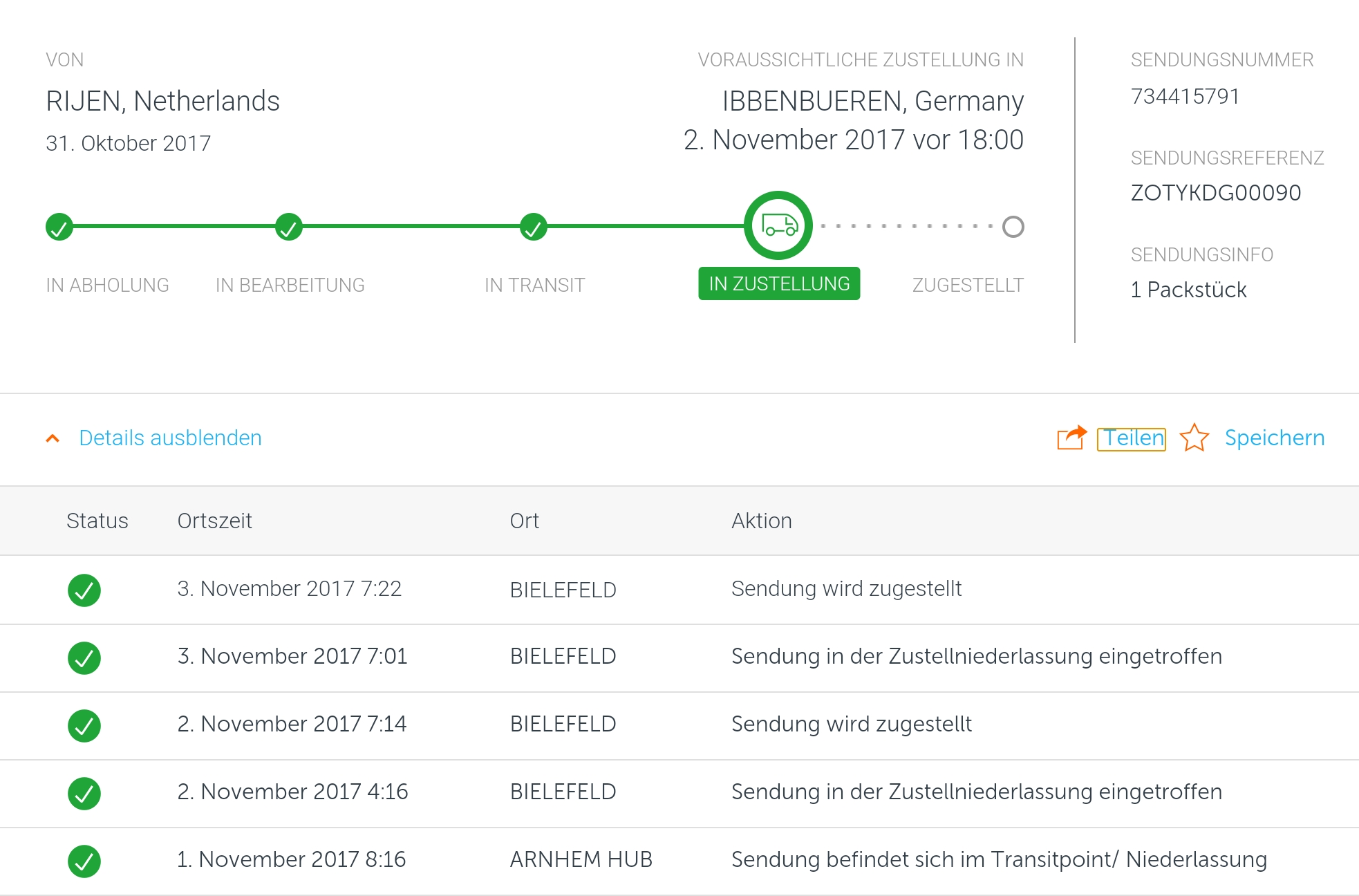Click the Speichern link

tap(1274, 438)
